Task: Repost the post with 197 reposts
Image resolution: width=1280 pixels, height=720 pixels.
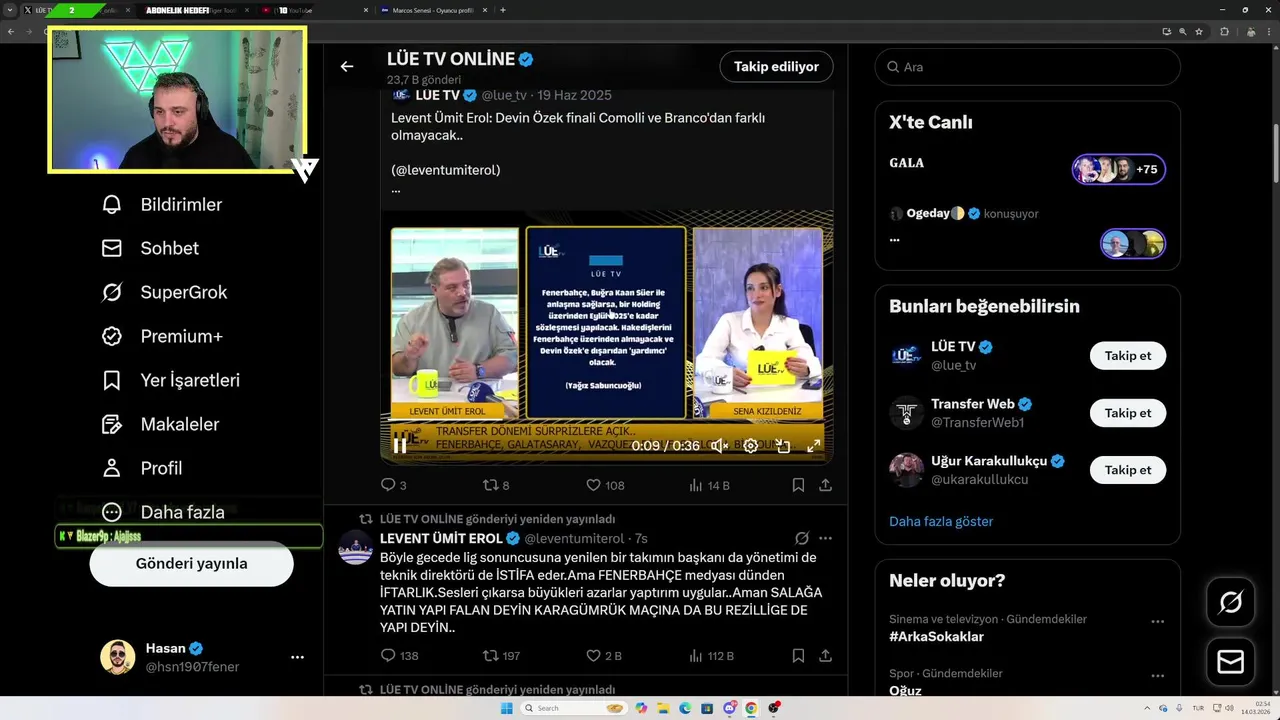Action: point(501,657)
